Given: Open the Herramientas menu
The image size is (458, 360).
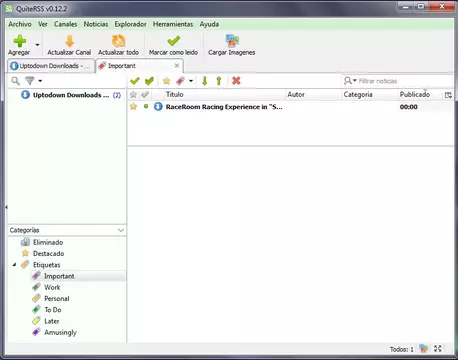Looking at the screenshot, I should coord(173,24).
